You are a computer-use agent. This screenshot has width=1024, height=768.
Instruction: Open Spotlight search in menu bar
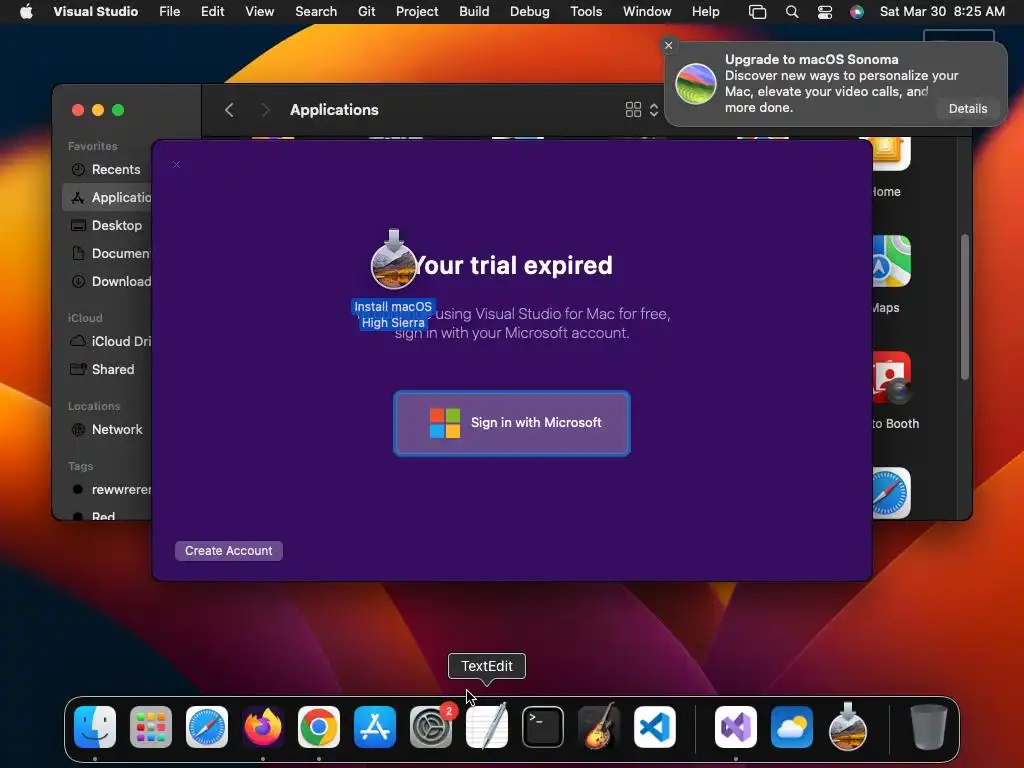click(792, 12)
